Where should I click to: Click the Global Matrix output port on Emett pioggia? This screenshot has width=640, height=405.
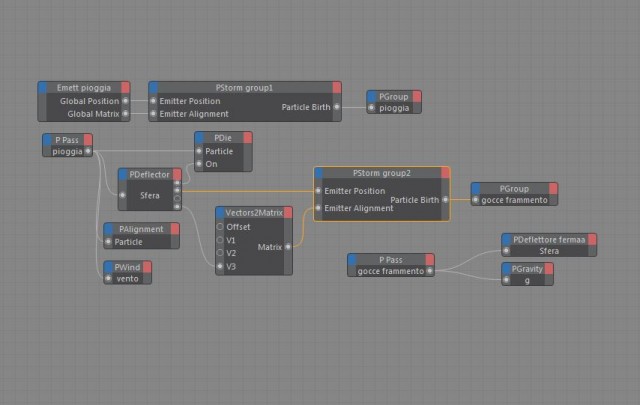(125, 113)
